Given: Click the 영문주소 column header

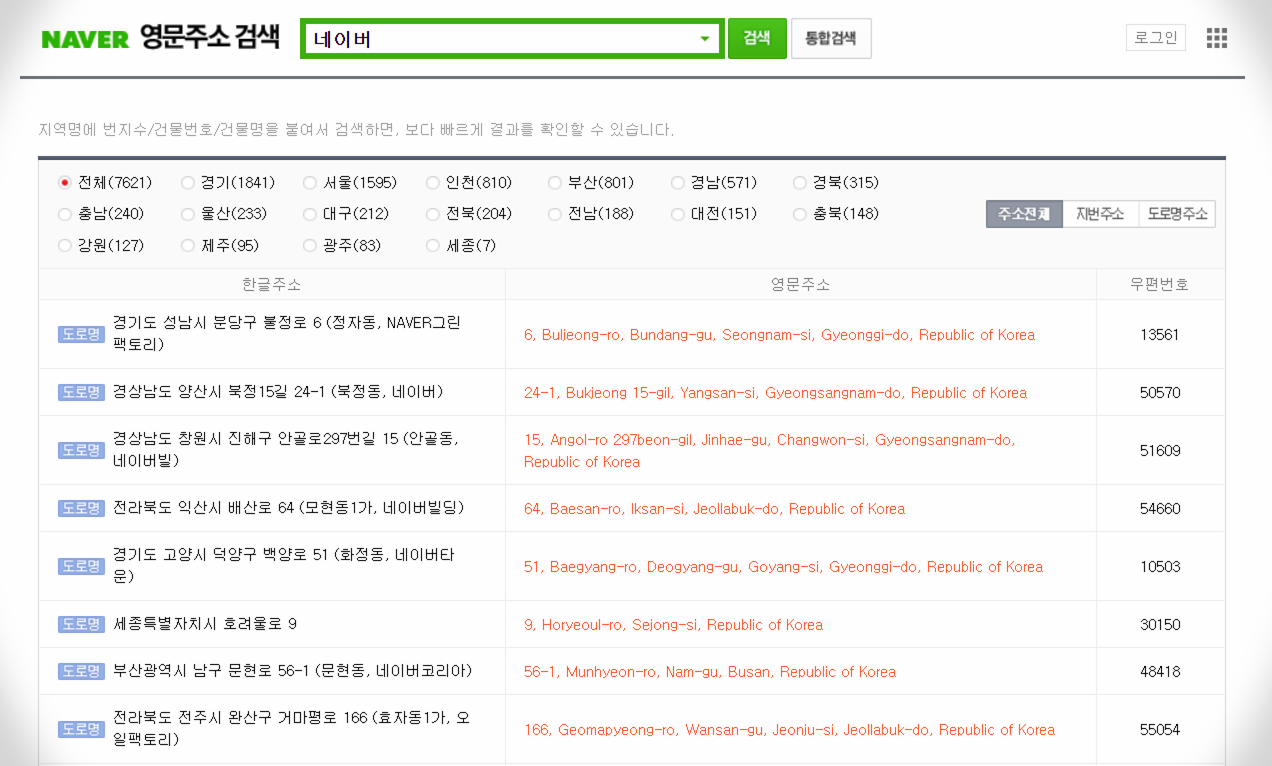Looking at the screenshot, I should coord(800,284).
